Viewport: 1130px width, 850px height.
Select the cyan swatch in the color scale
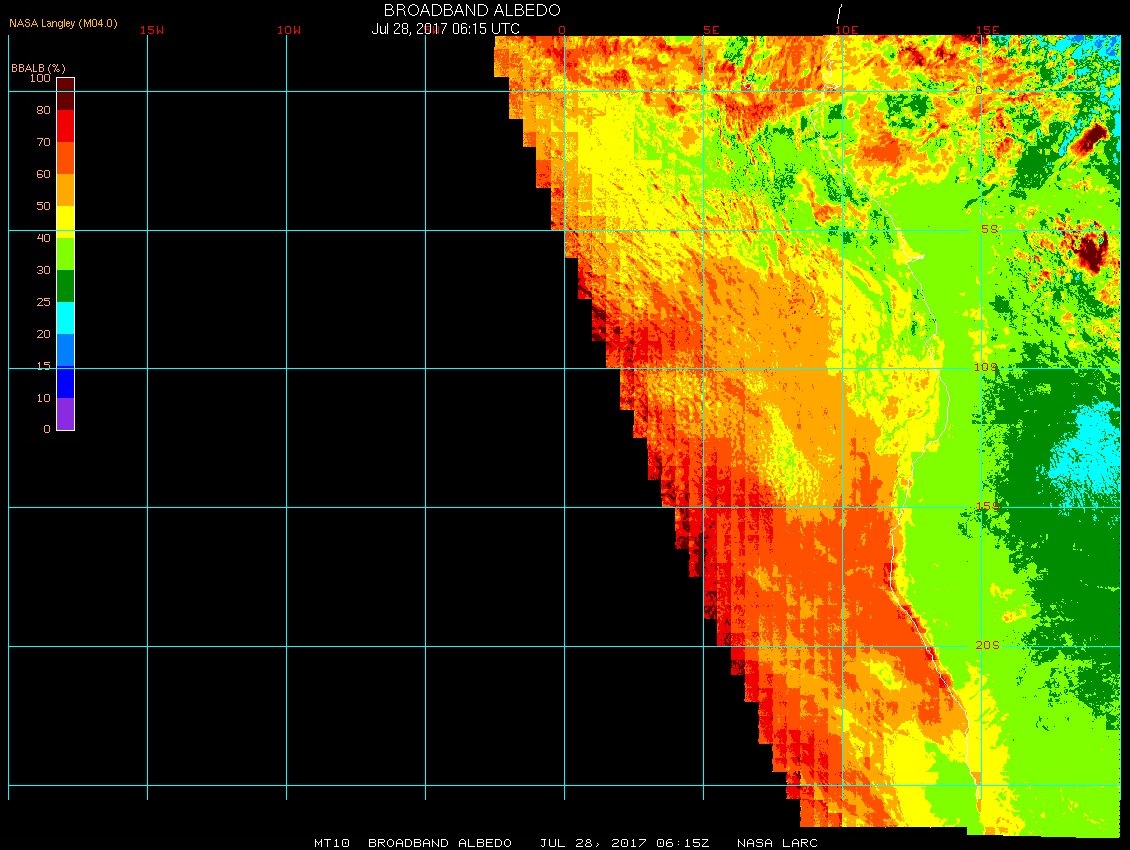click(65, 318)
